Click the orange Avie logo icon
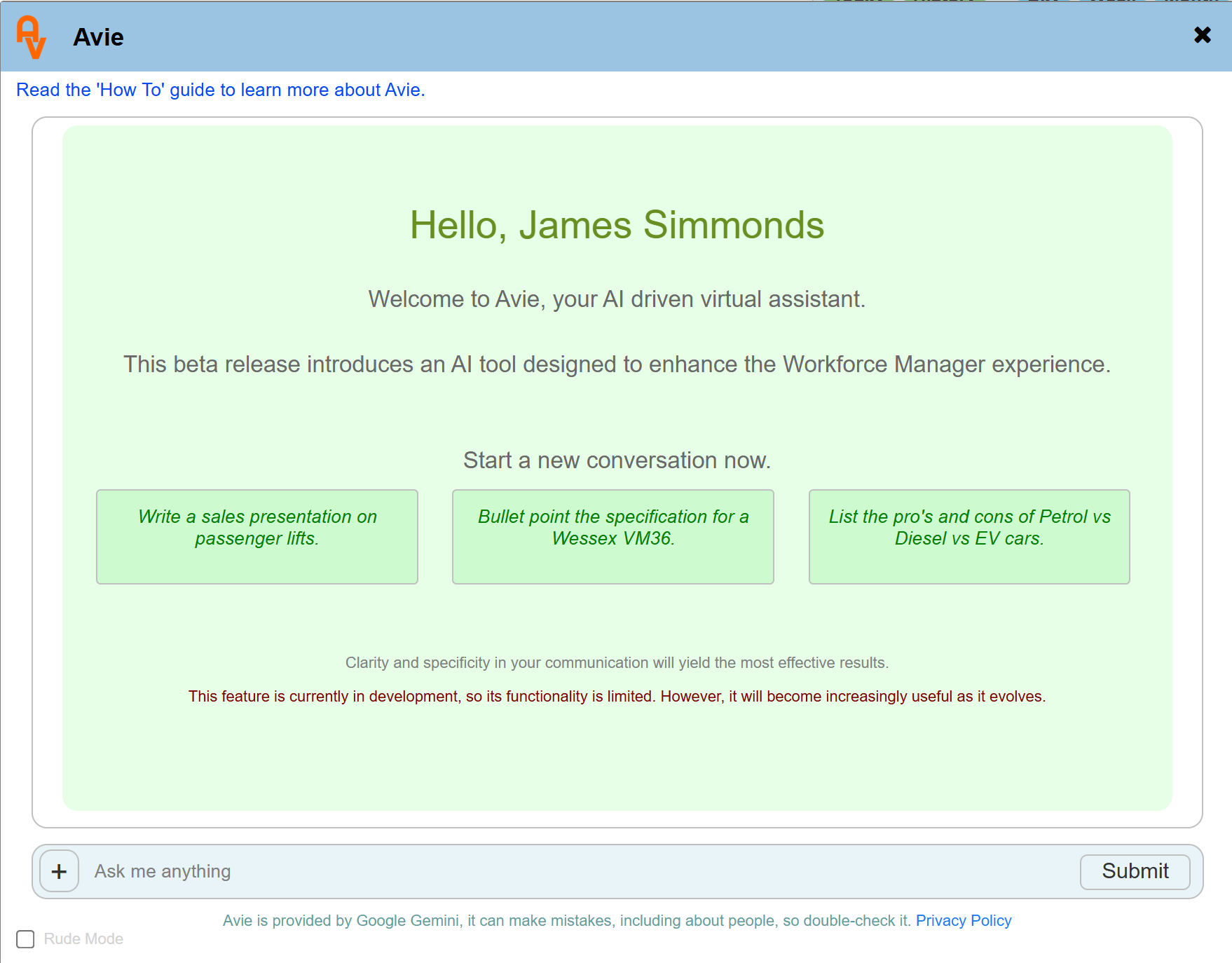This screenshot has height=963, width=1232. pos(32,37)
